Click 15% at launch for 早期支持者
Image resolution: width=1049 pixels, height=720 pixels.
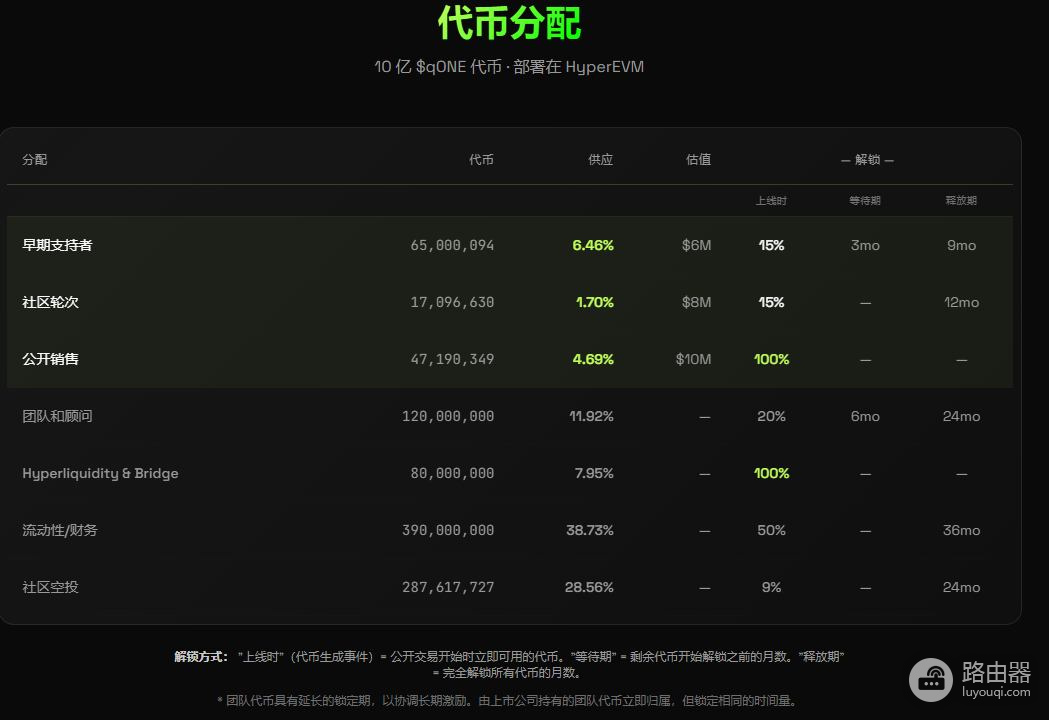[x=771, y=246]
